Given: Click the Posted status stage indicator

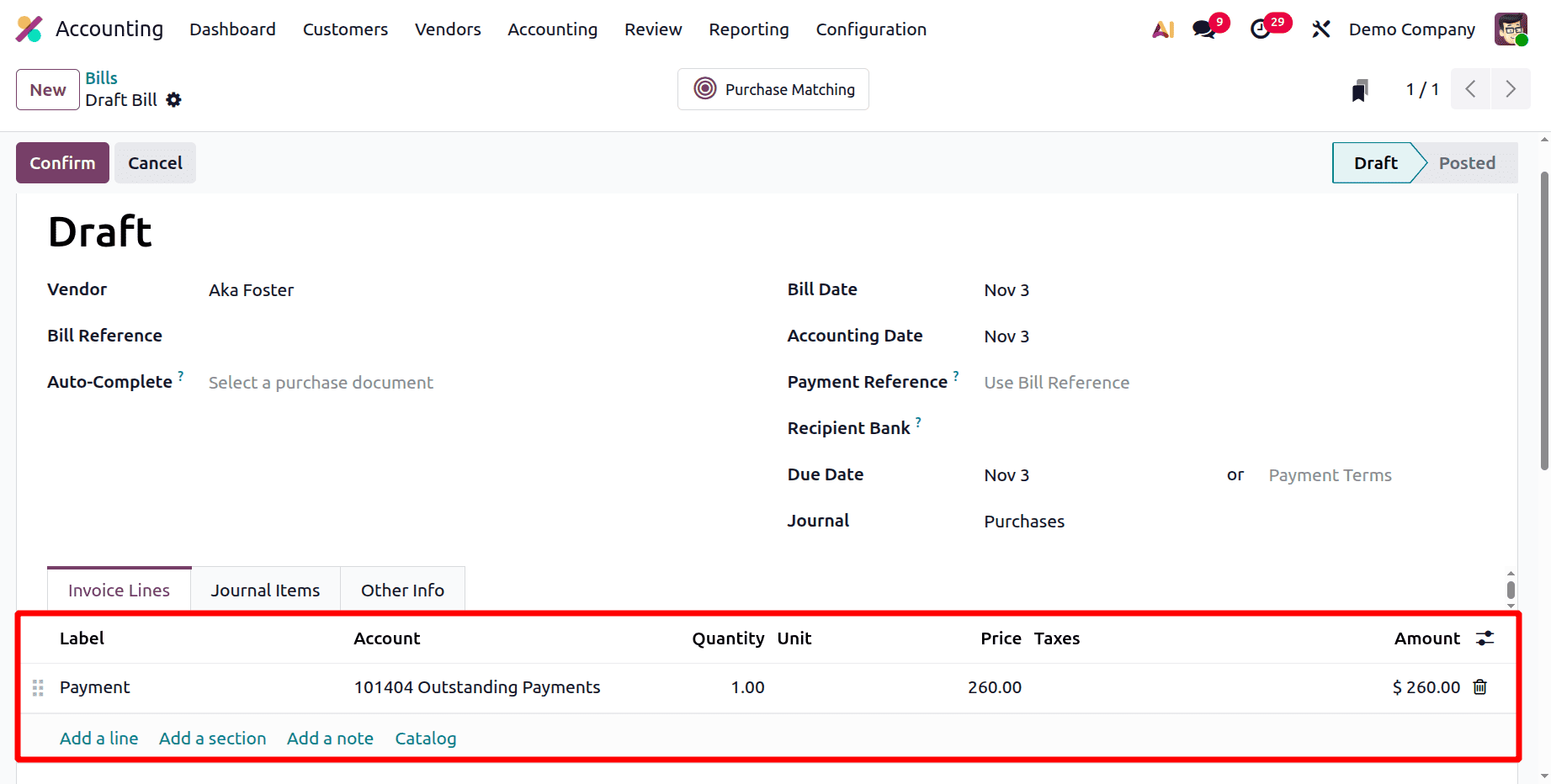Looking at the screenshot, I should point(1468,162).
